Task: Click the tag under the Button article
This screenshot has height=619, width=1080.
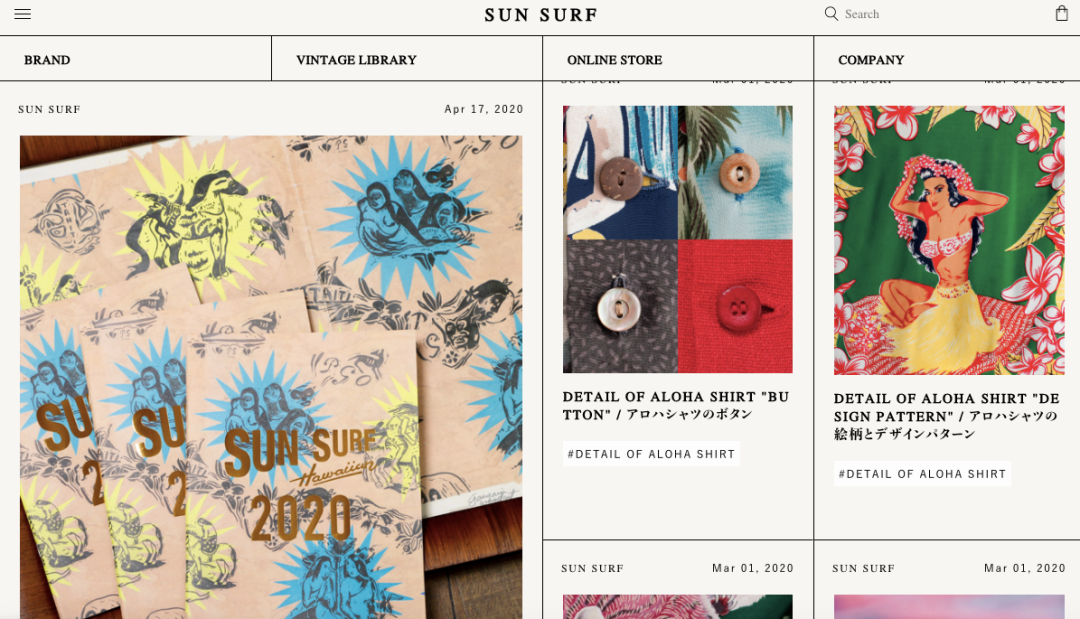Action: coord(651,454)
